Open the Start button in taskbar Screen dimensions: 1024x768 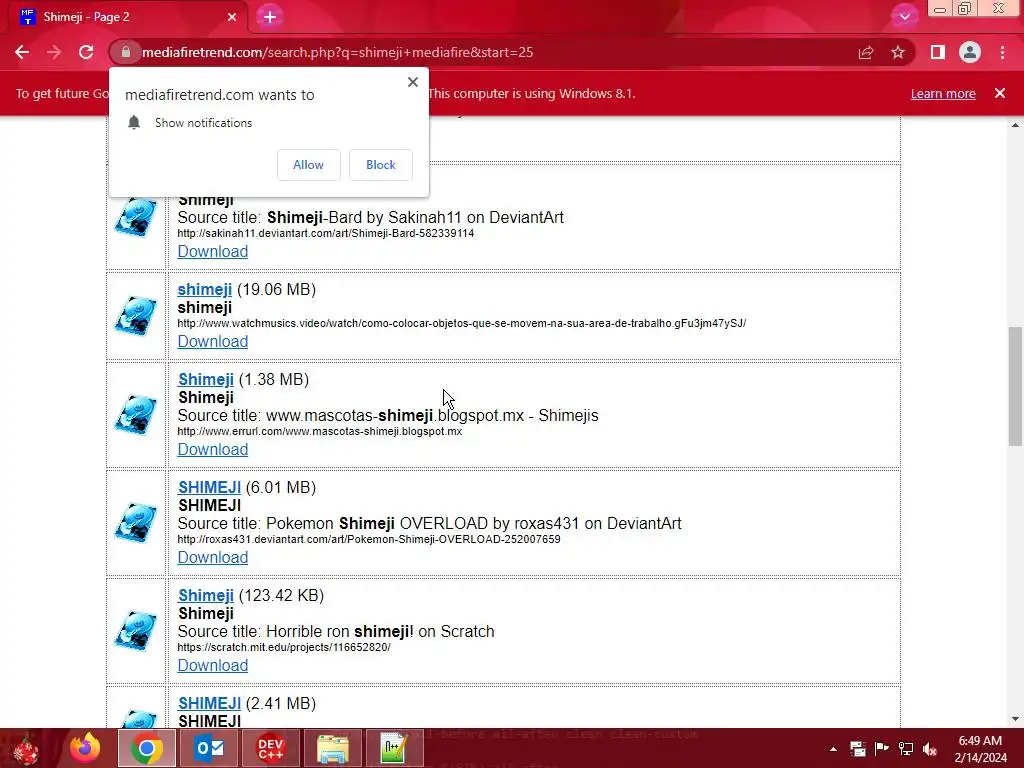click(x=26, y=748)
